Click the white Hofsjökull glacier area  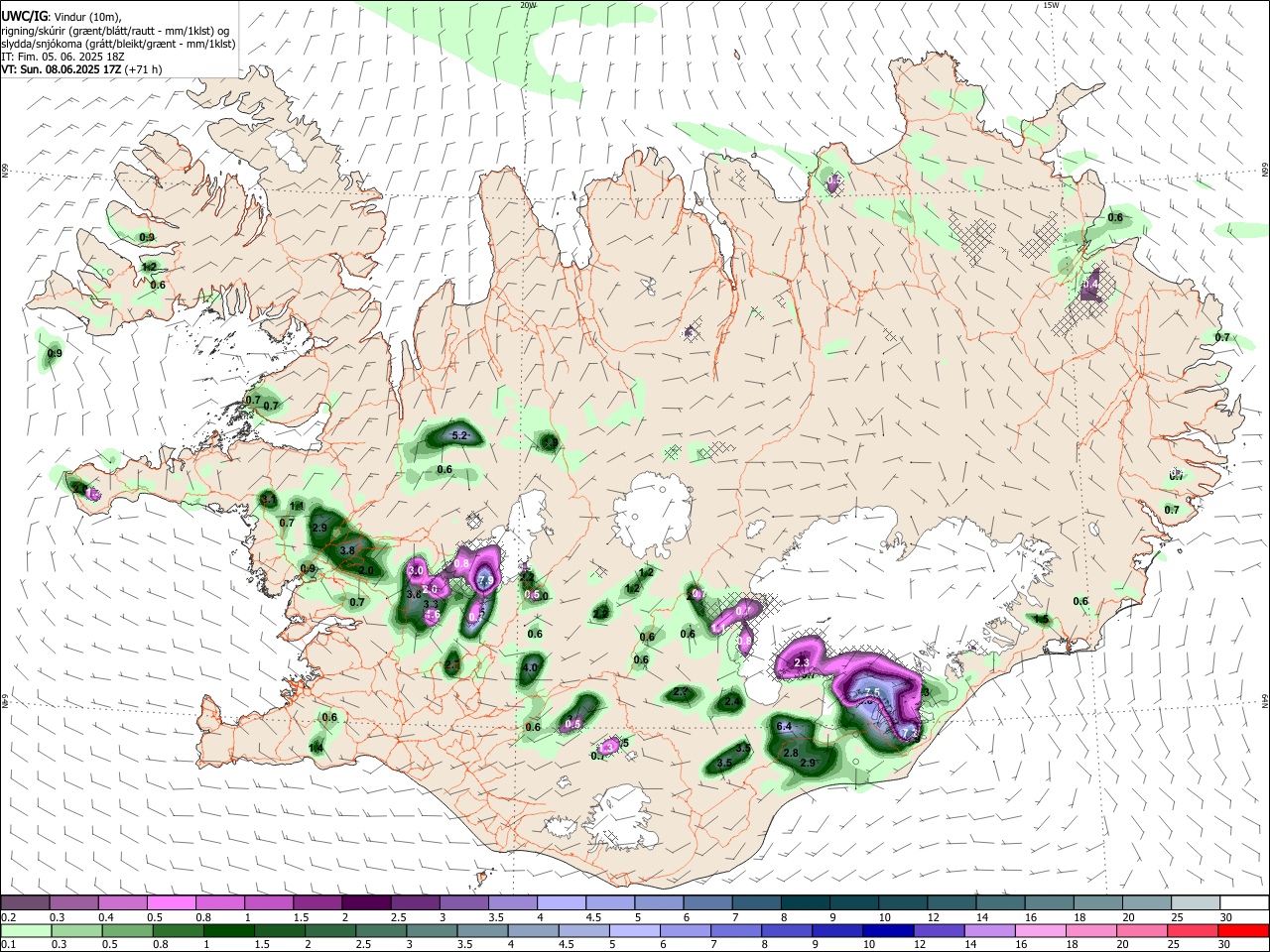652,513
